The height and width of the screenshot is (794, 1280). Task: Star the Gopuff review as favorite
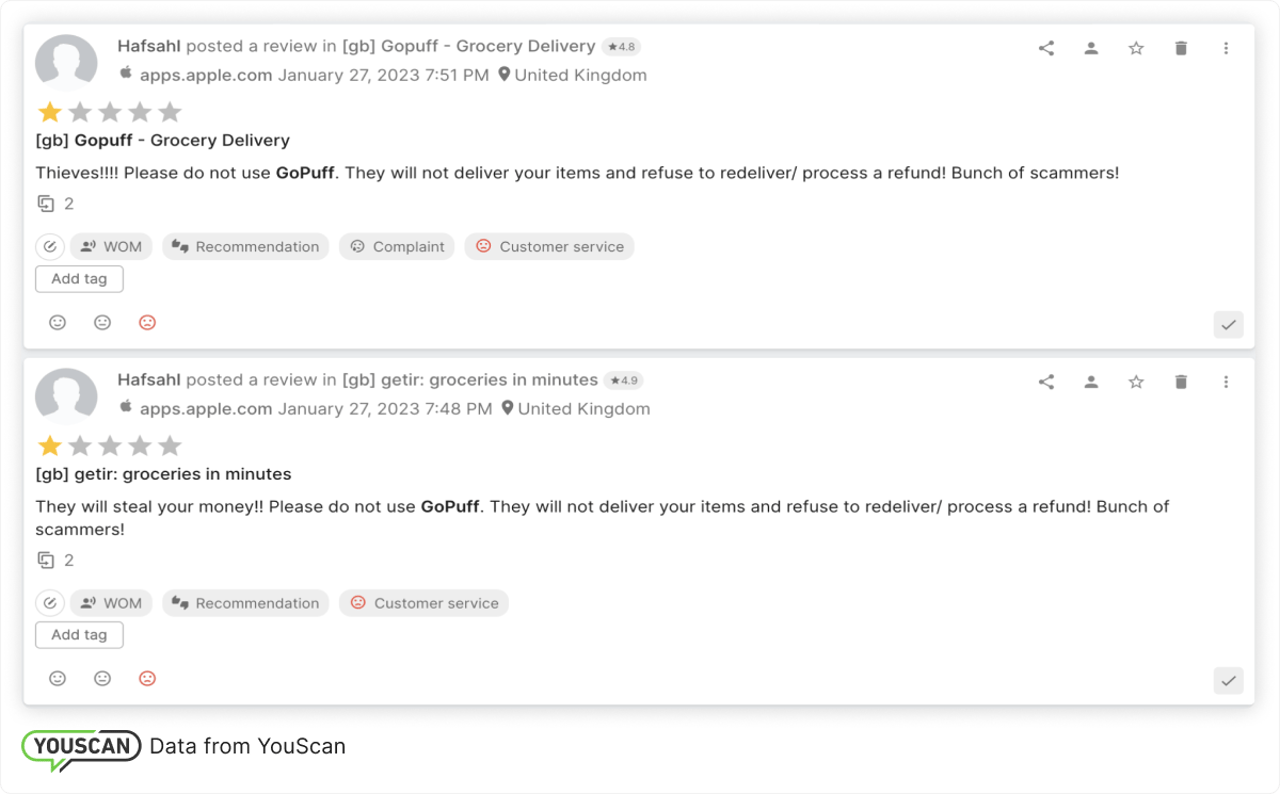tap(1136, 48)
